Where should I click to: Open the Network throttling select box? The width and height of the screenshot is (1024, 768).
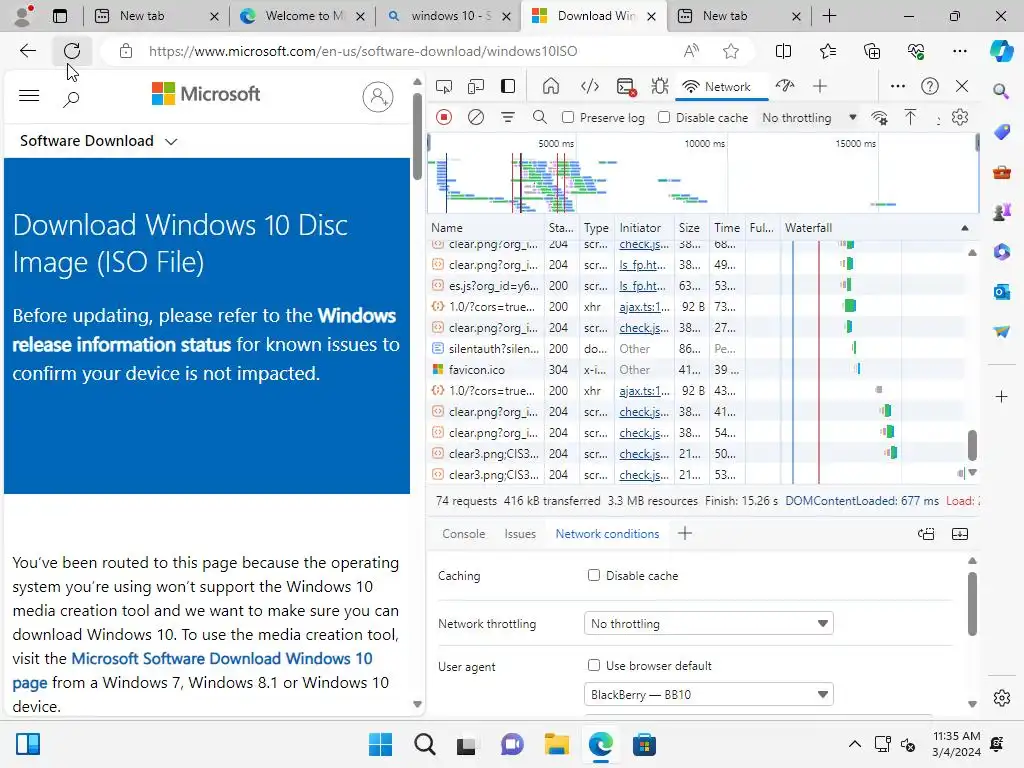pos(709,624)
